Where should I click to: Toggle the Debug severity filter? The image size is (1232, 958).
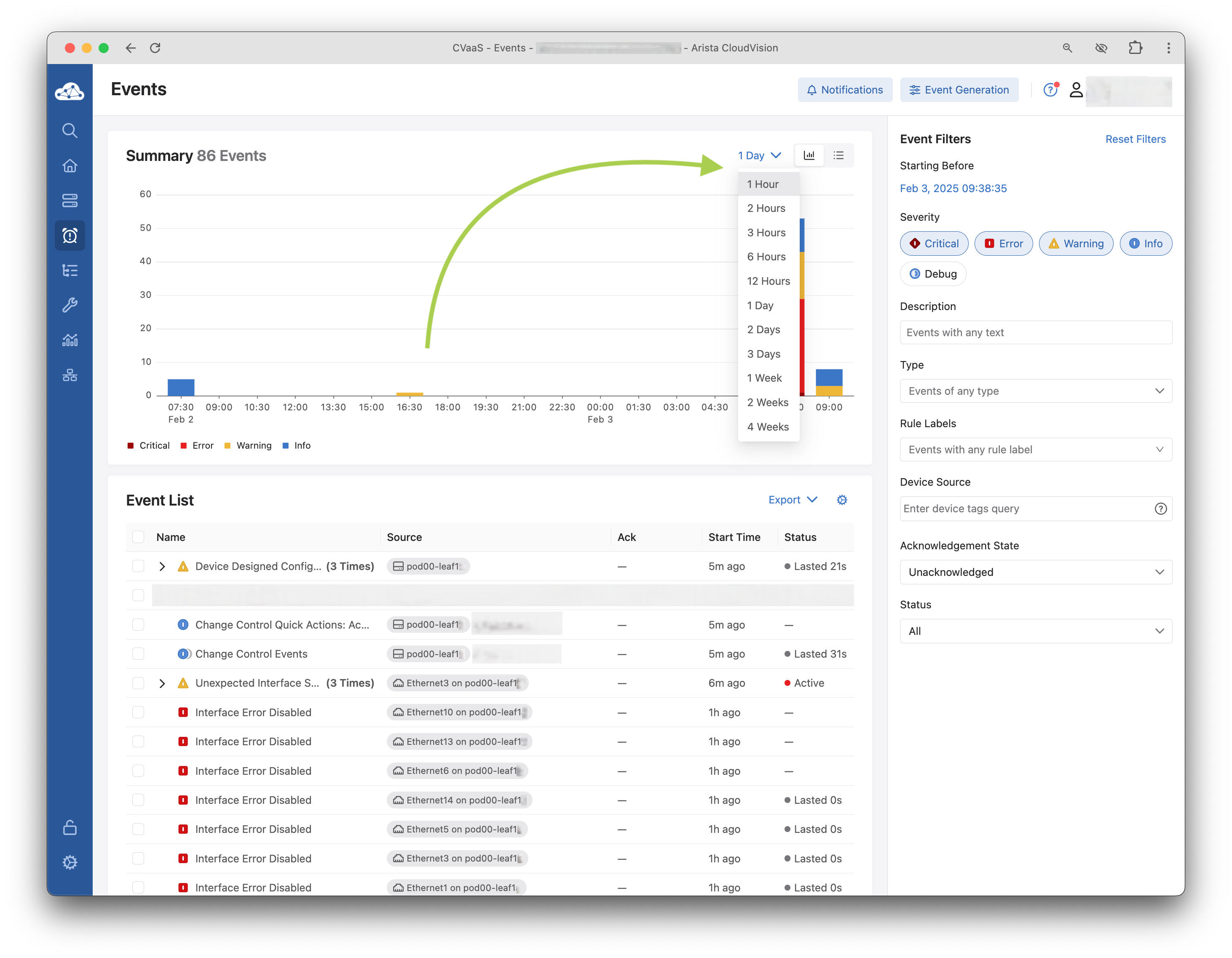[932, 274]
